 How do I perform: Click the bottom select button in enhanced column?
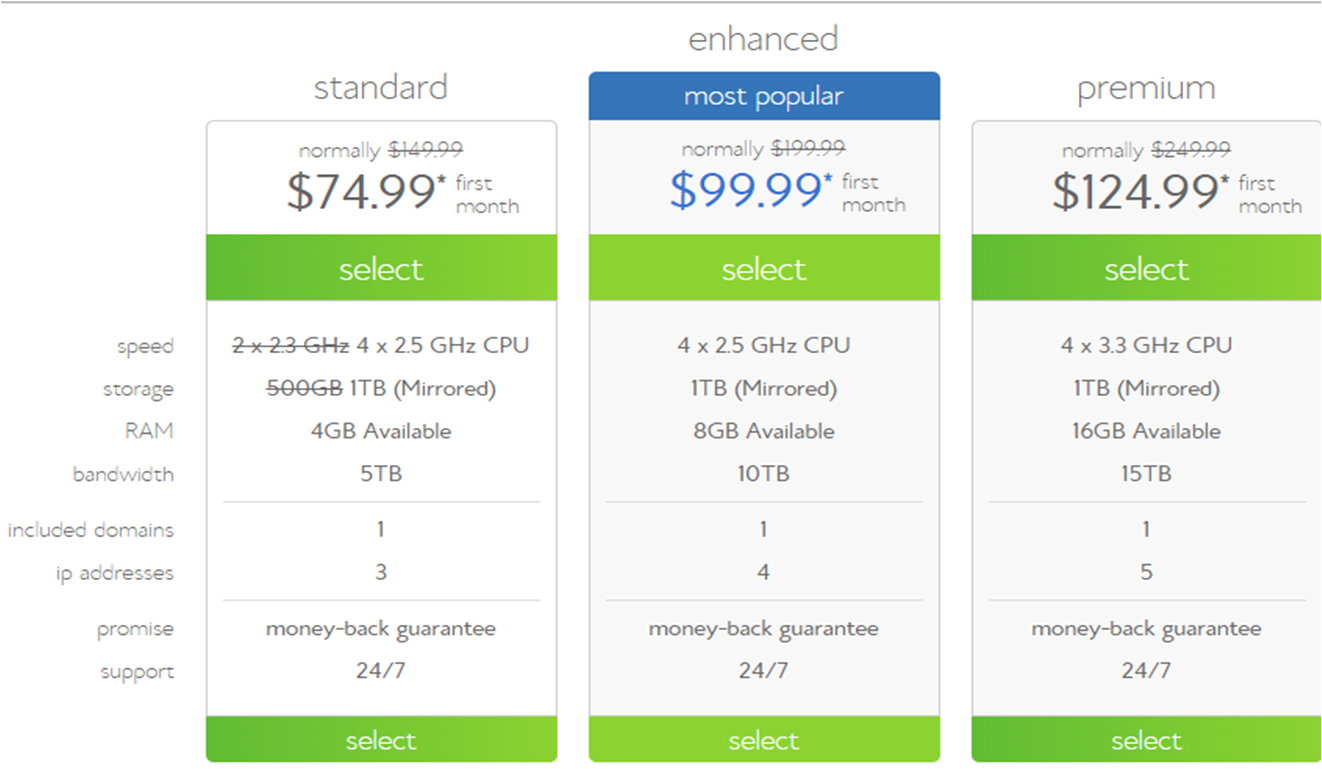coord(764,740)
